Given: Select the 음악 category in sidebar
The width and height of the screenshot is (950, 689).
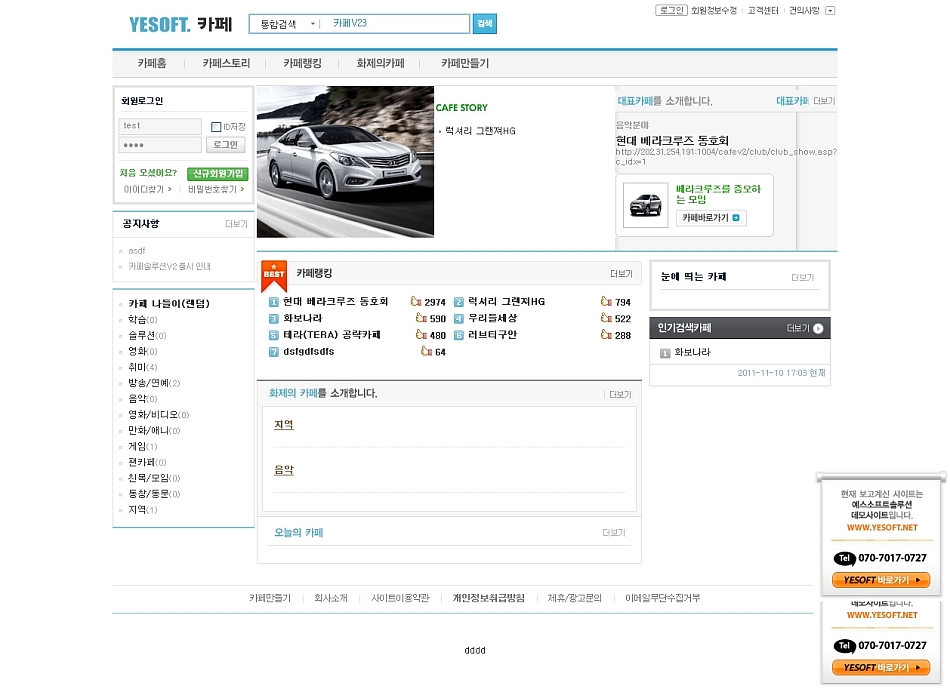Looking at the screenshot, I should coord(142,399).
